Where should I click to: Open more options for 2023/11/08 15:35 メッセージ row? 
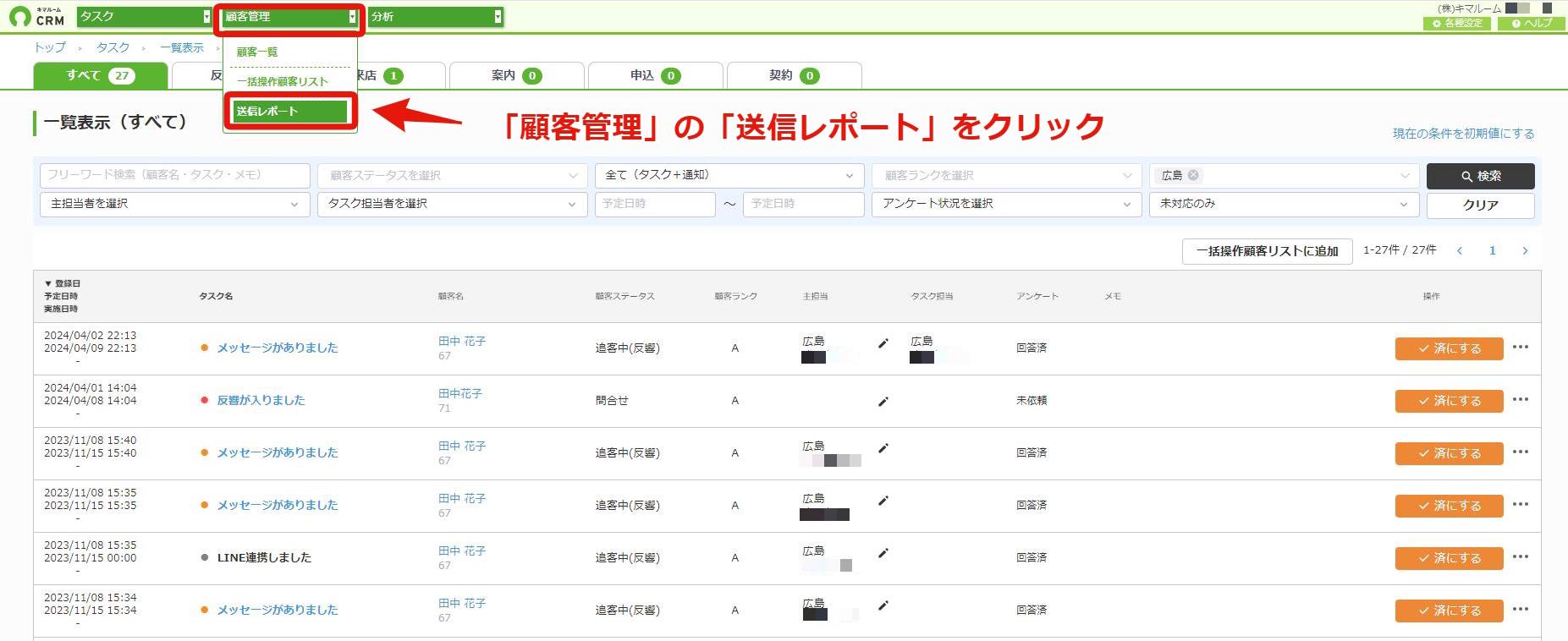click(1520, 504)
